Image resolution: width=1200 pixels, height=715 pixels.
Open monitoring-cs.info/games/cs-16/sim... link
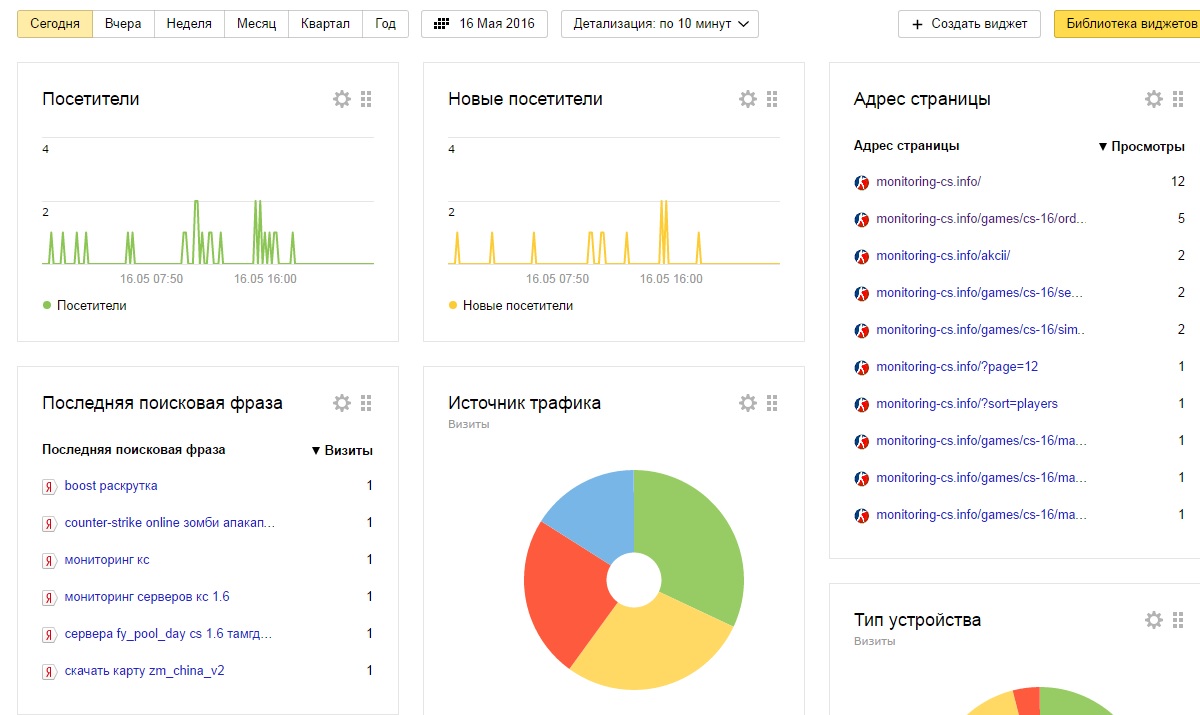click(981, 330)
